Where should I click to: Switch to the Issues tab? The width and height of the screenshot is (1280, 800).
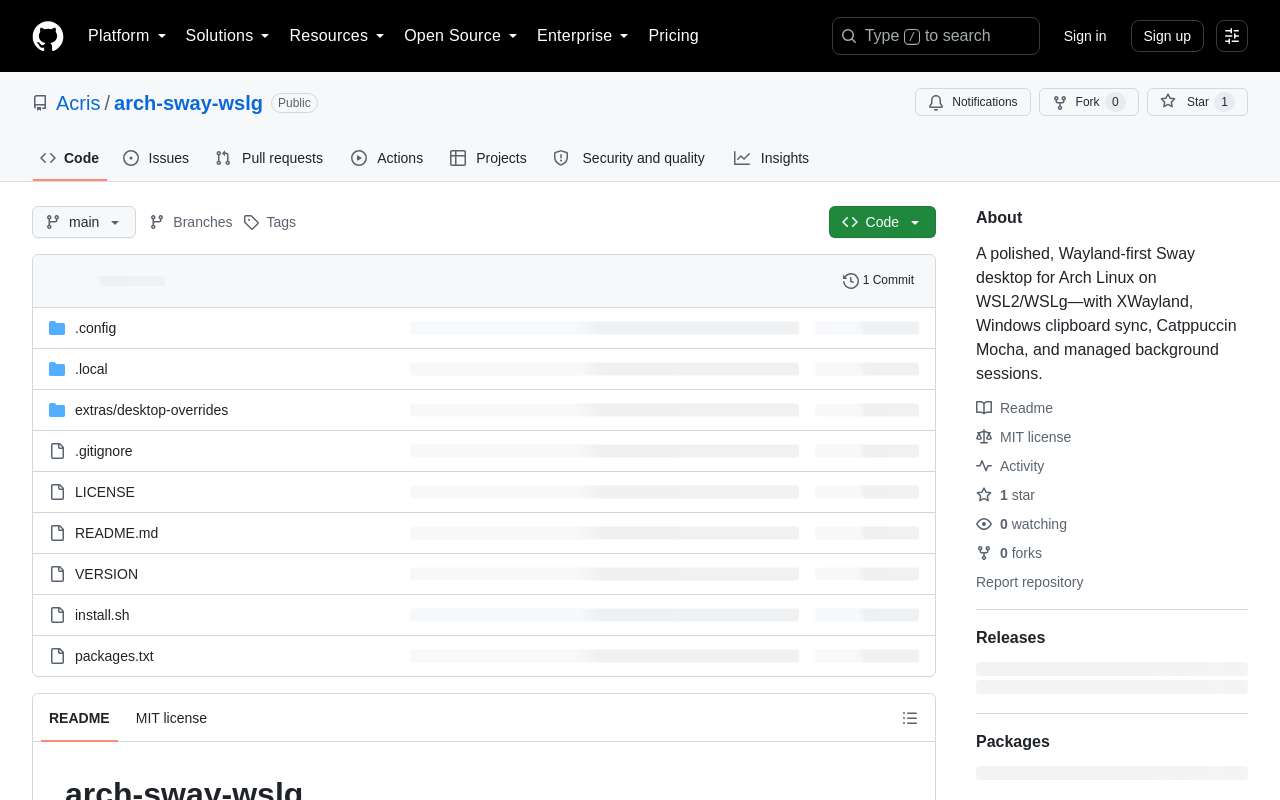(x=156, y=158)
